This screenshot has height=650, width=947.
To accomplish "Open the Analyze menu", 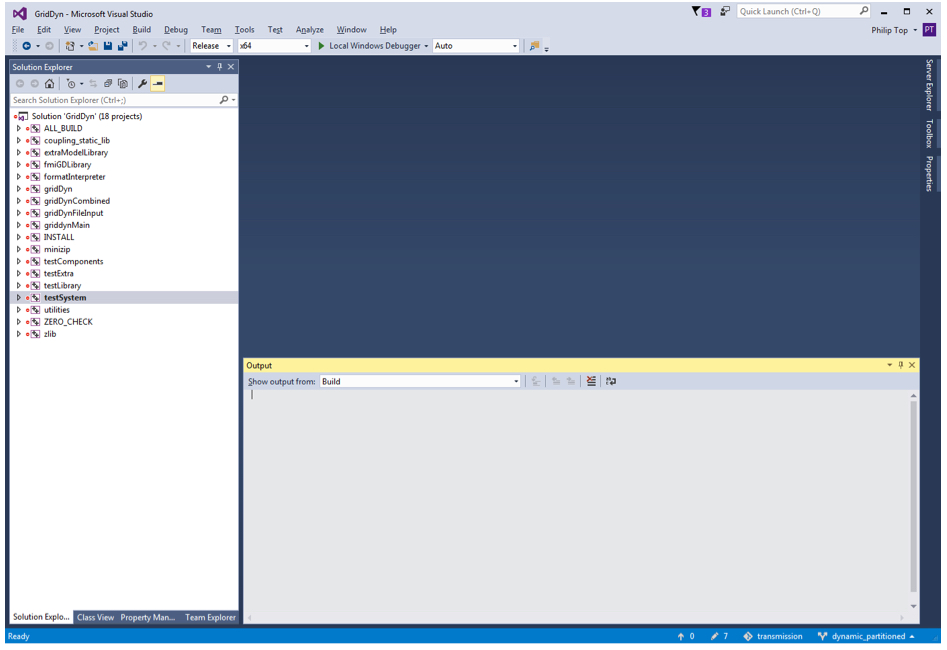I will 310,30.
